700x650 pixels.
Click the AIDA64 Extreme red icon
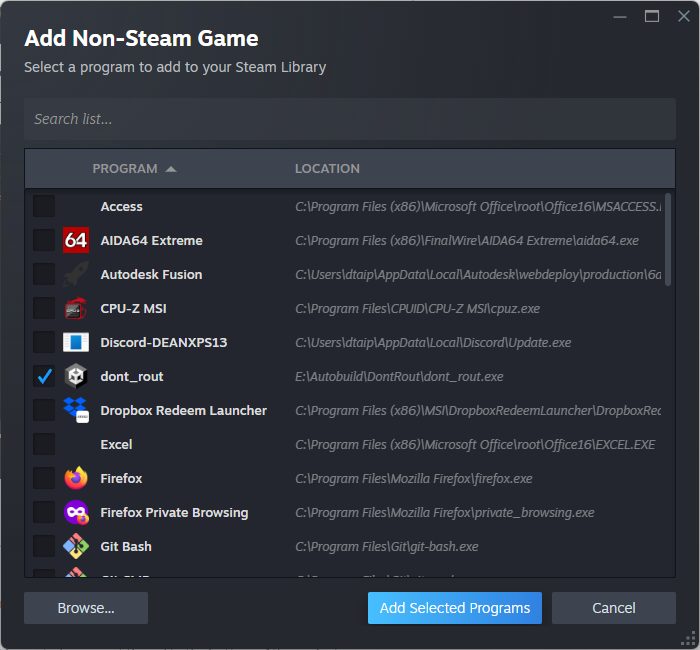click(76, 240)
